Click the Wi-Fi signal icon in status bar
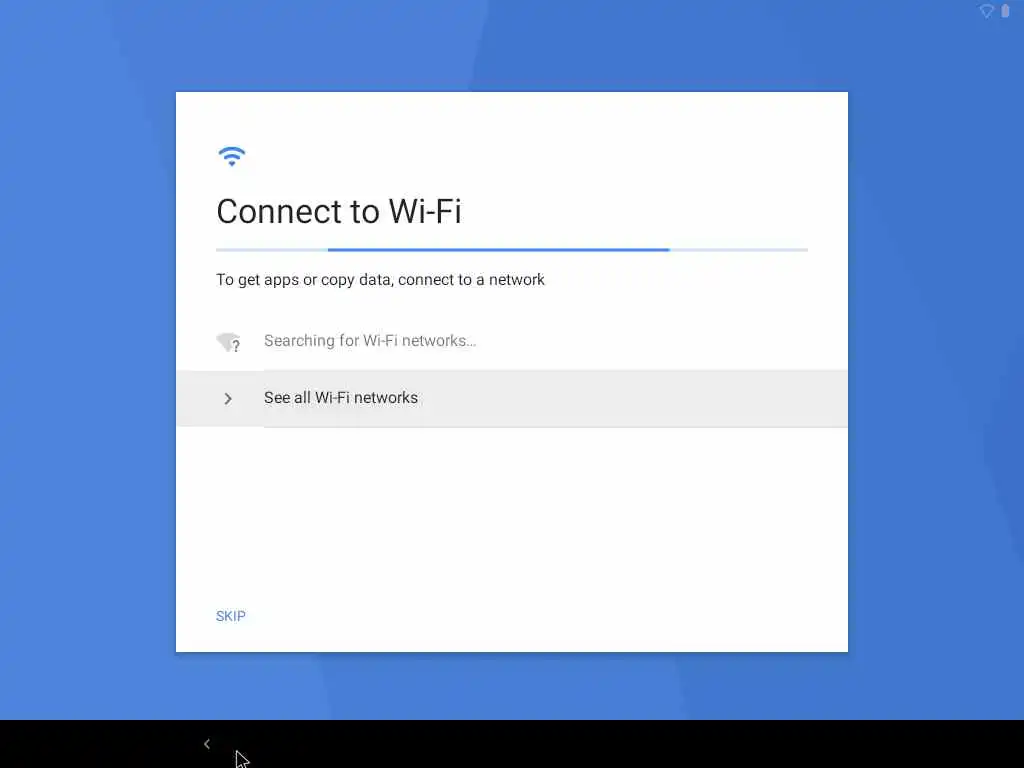1024x768 pixels. [x=986, y=11]
